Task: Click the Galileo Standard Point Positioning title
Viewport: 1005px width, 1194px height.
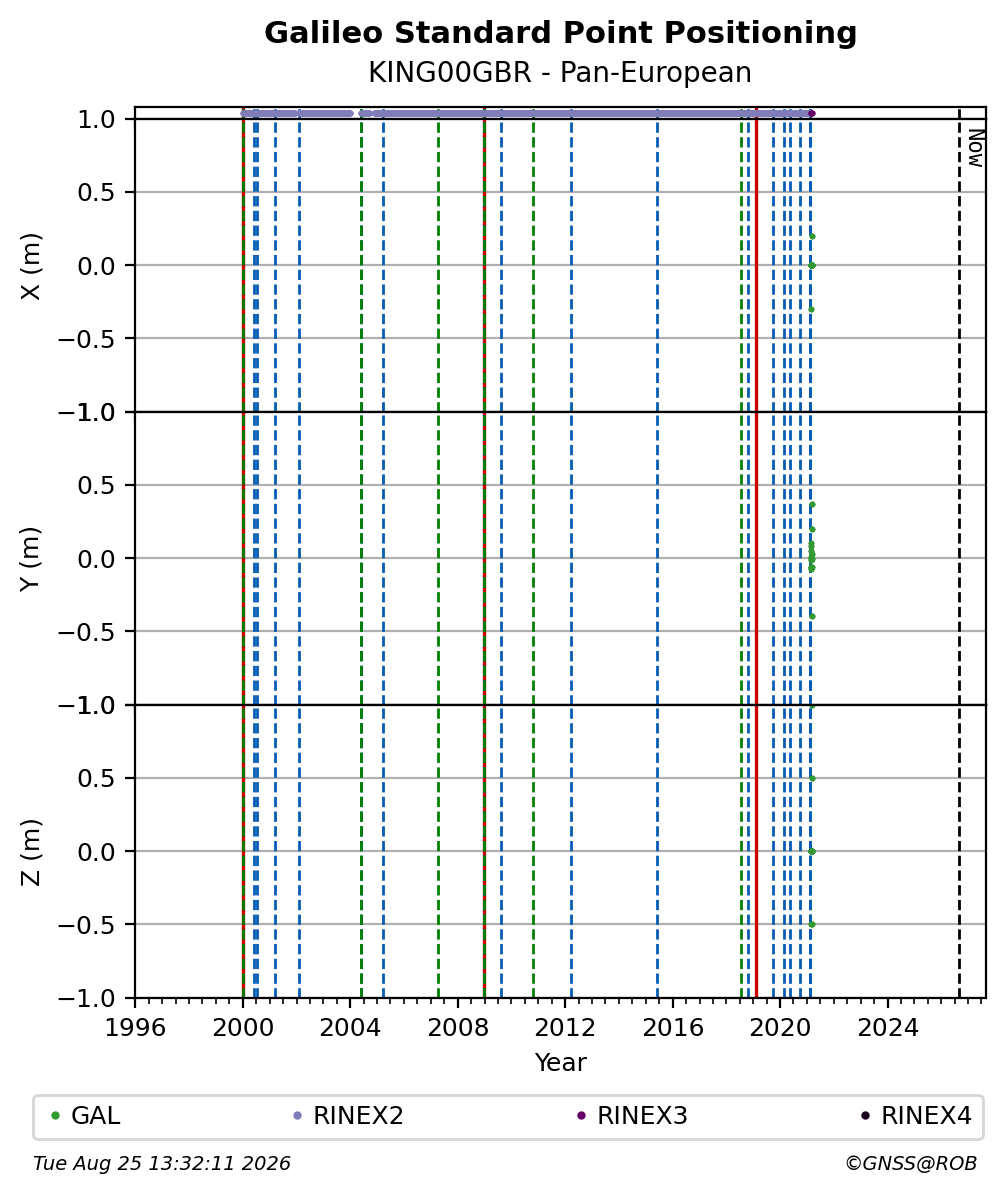Action: pyautogui.click(x=560, y=33)
